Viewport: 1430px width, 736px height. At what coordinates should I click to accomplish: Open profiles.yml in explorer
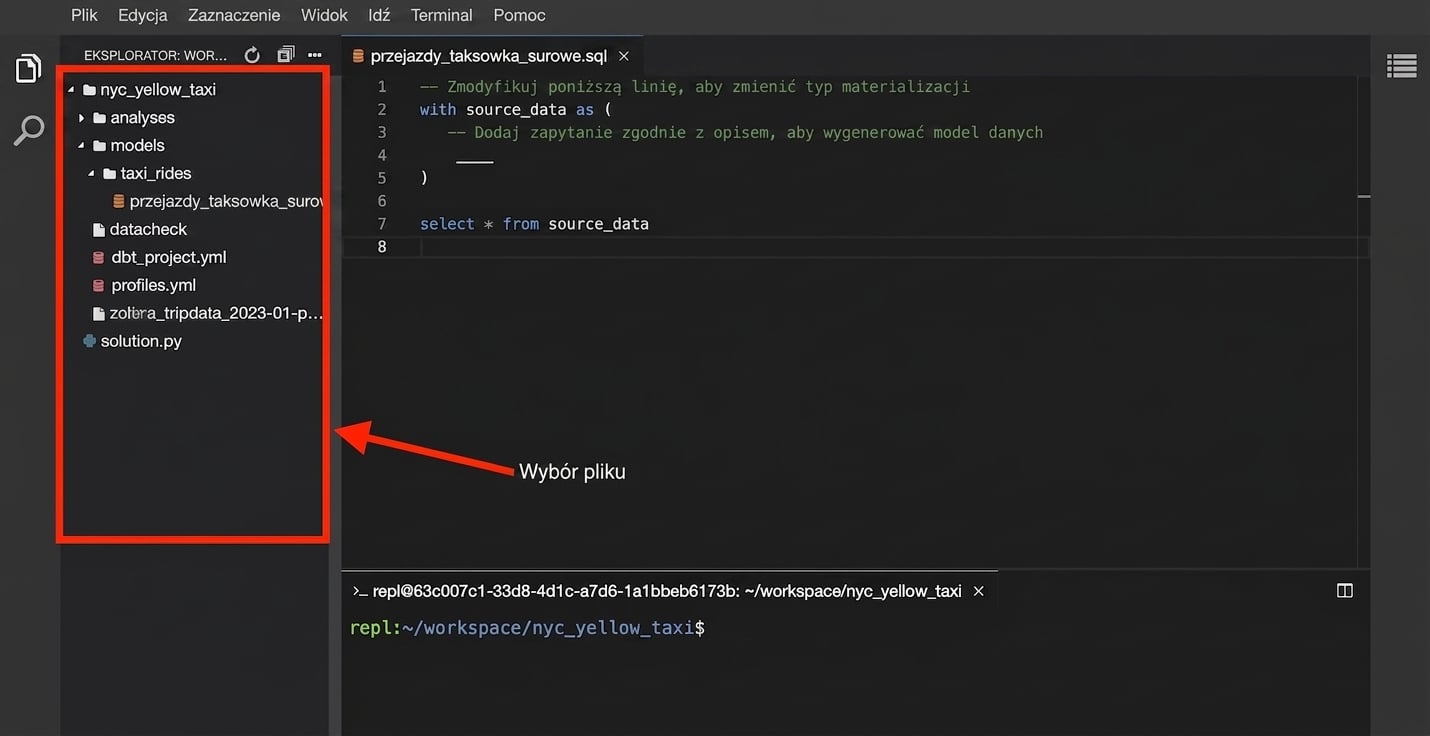153,285
